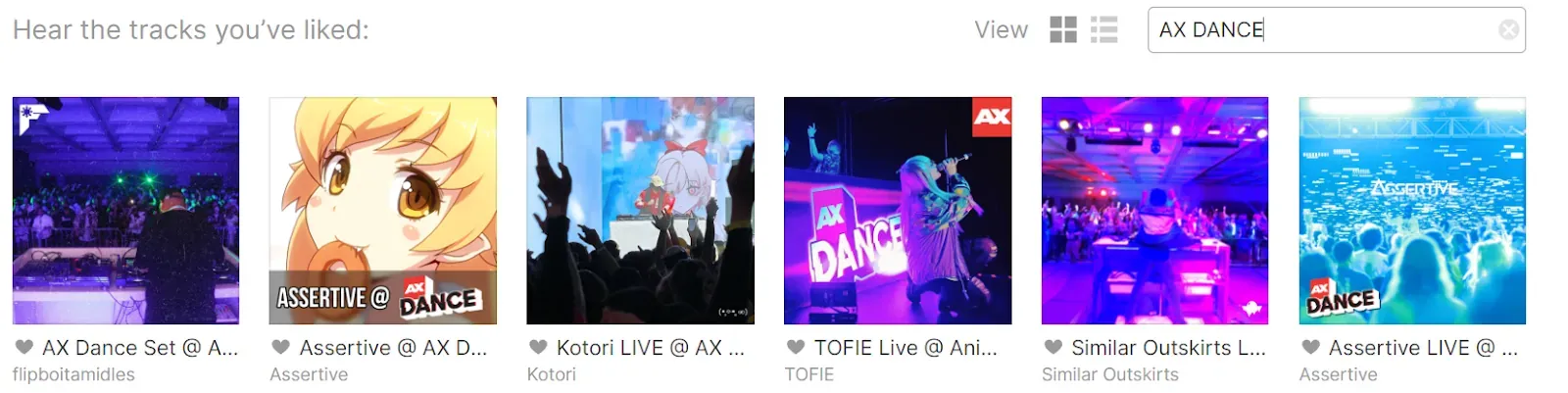
Task: Play the anime girl donut Assertive artwork
Action: coord(383,211)
